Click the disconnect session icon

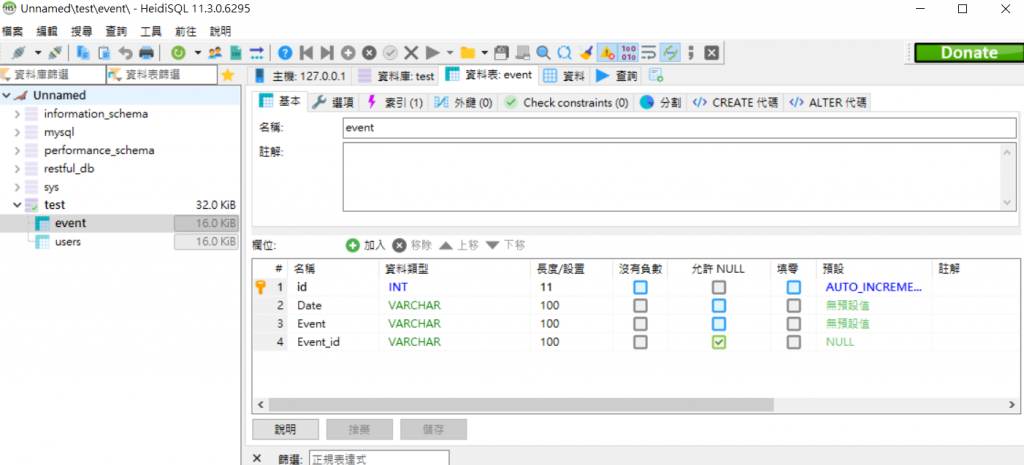[x=55, y=52]
